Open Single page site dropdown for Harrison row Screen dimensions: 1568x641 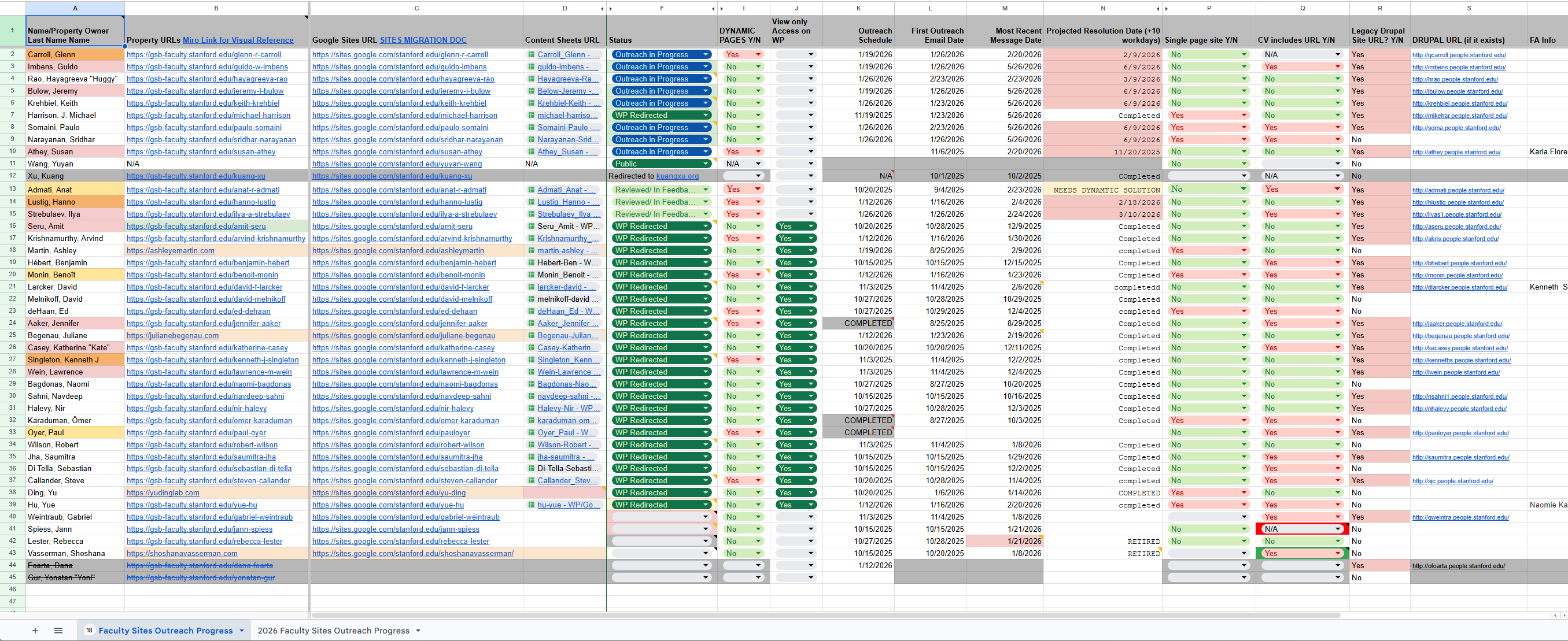[1244, 116]
